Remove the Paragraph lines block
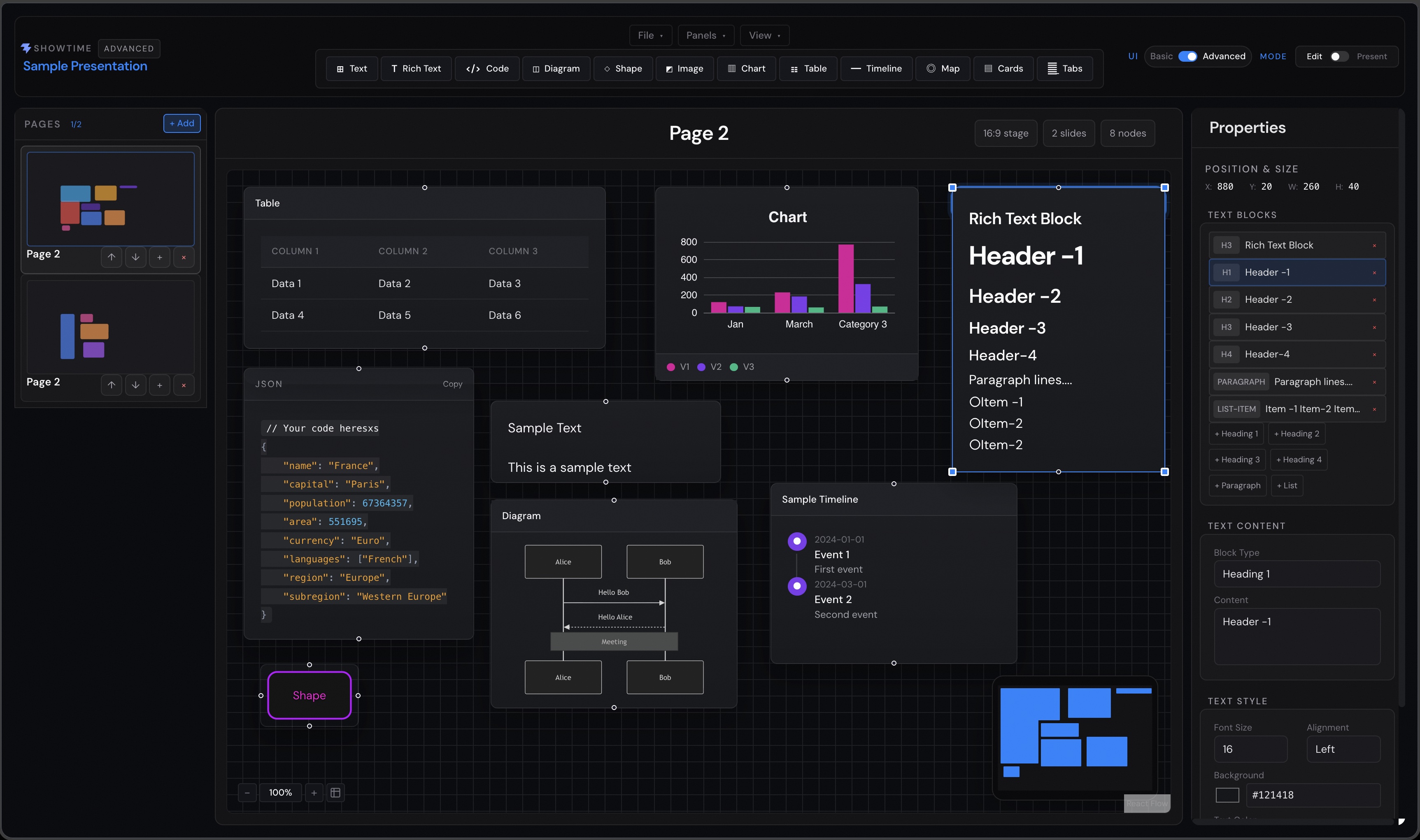The image size is (1420, 840). 1374,381
